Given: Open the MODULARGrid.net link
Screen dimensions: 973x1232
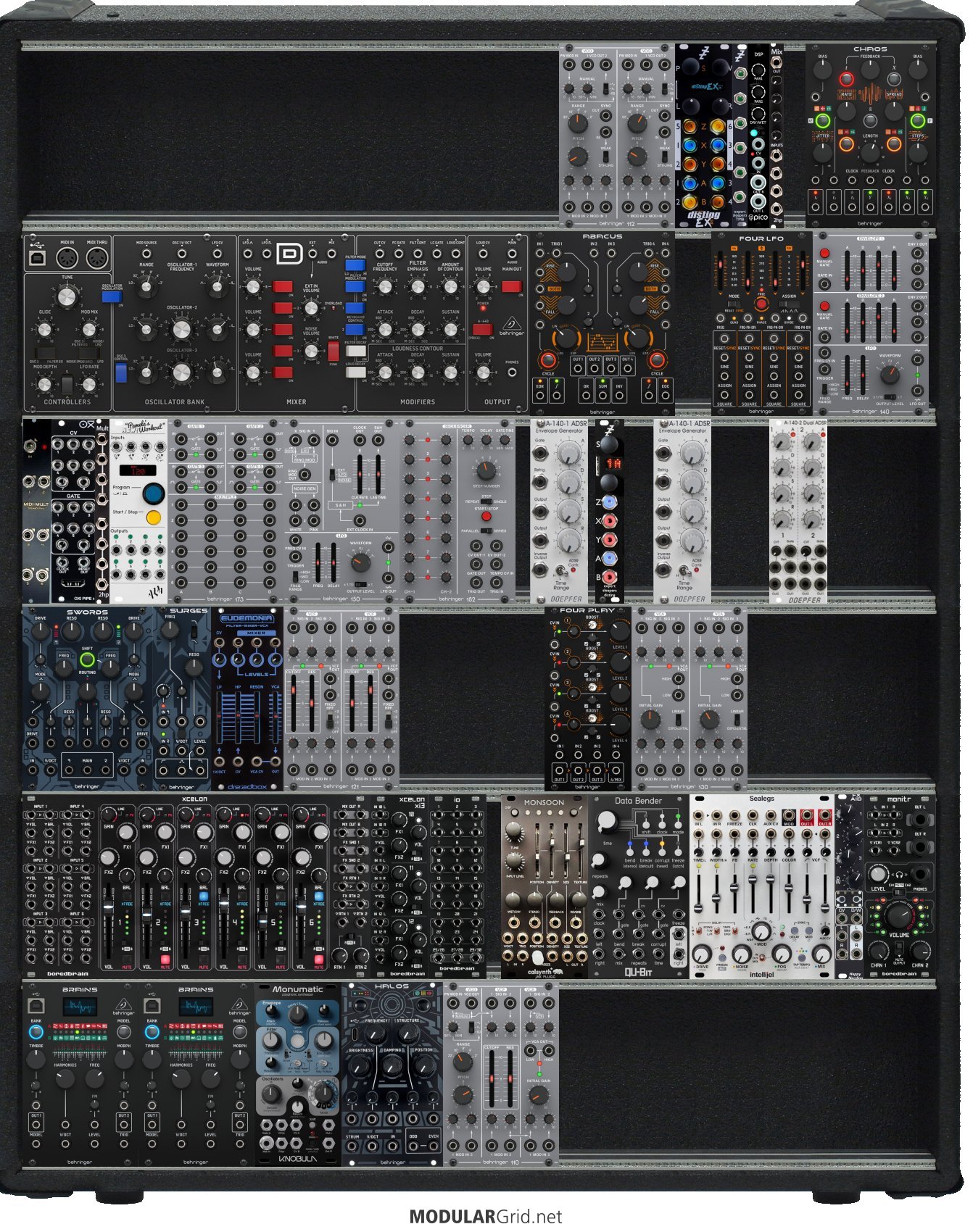Looking at the screenshot, I should pos(486,1216).
